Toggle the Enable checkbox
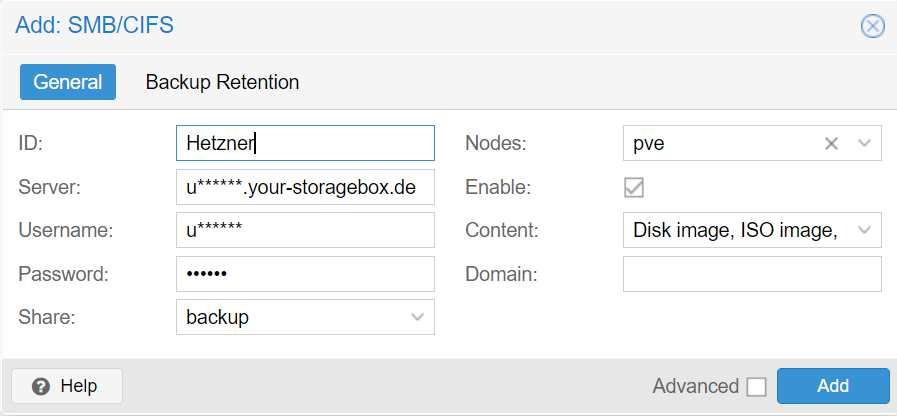This screenshot has height=416, width=897. (634, 187)
